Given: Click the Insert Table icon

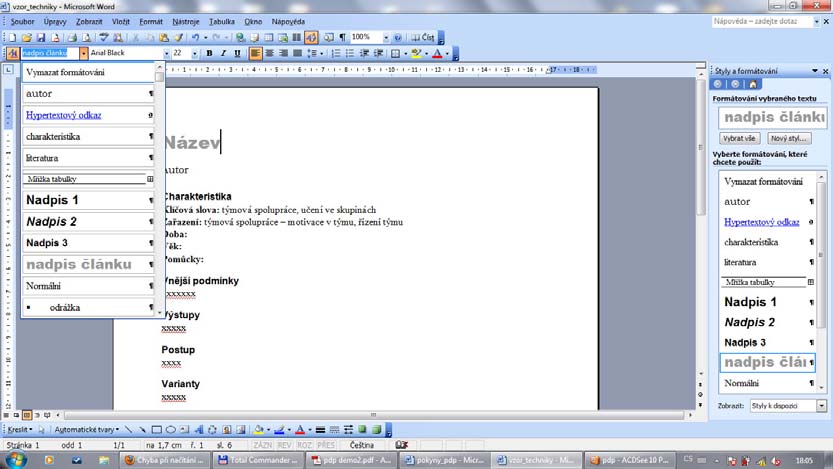Looking at the screenshot, I should click(269, 37).
